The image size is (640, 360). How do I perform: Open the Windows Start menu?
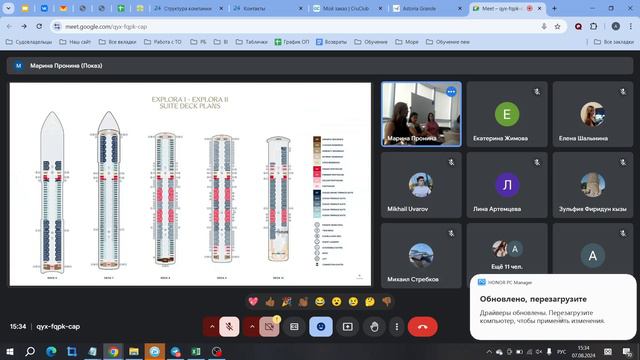9,351
